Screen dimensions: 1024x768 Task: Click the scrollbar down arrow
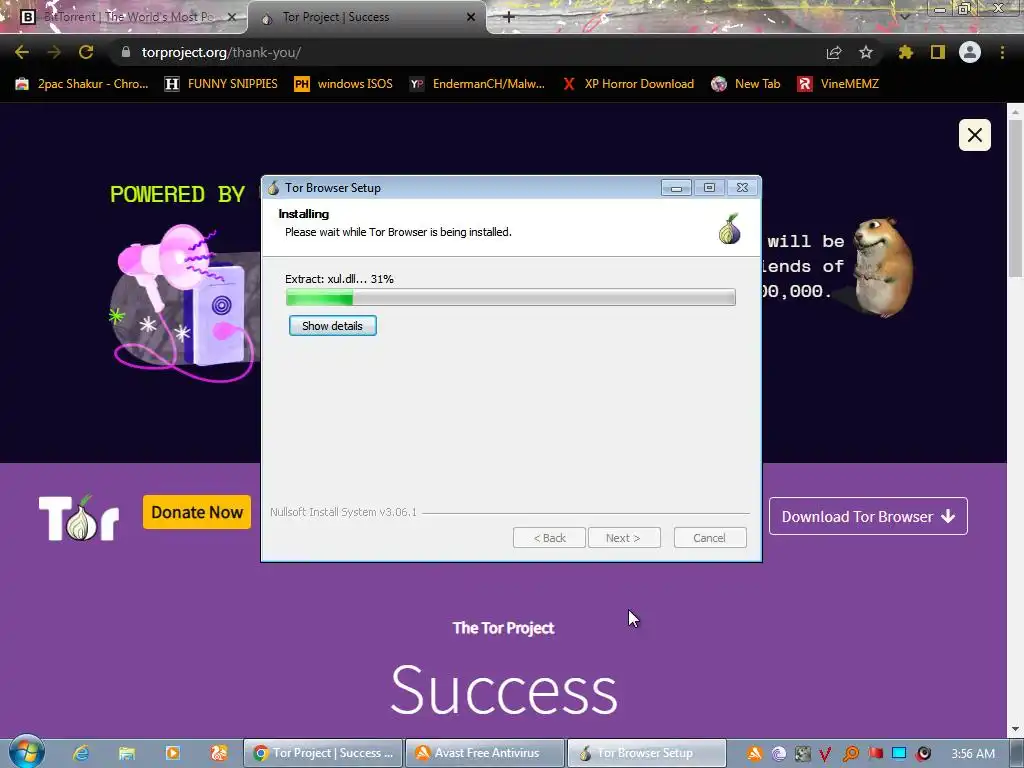coord(1015,728)
